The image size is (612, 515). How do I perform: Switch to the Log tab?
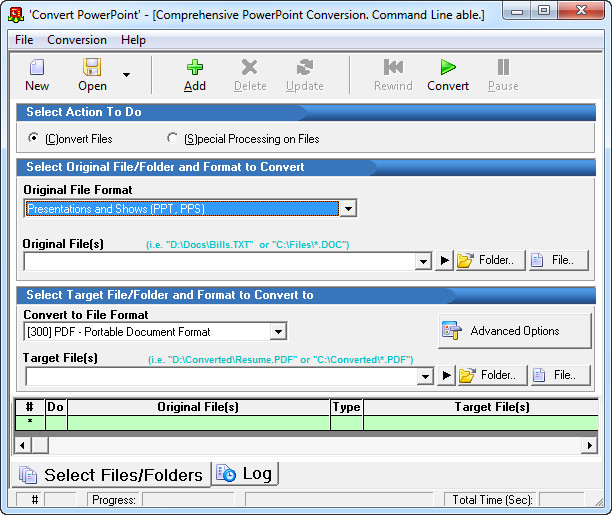pyautogui.click(x=245, y=474)
